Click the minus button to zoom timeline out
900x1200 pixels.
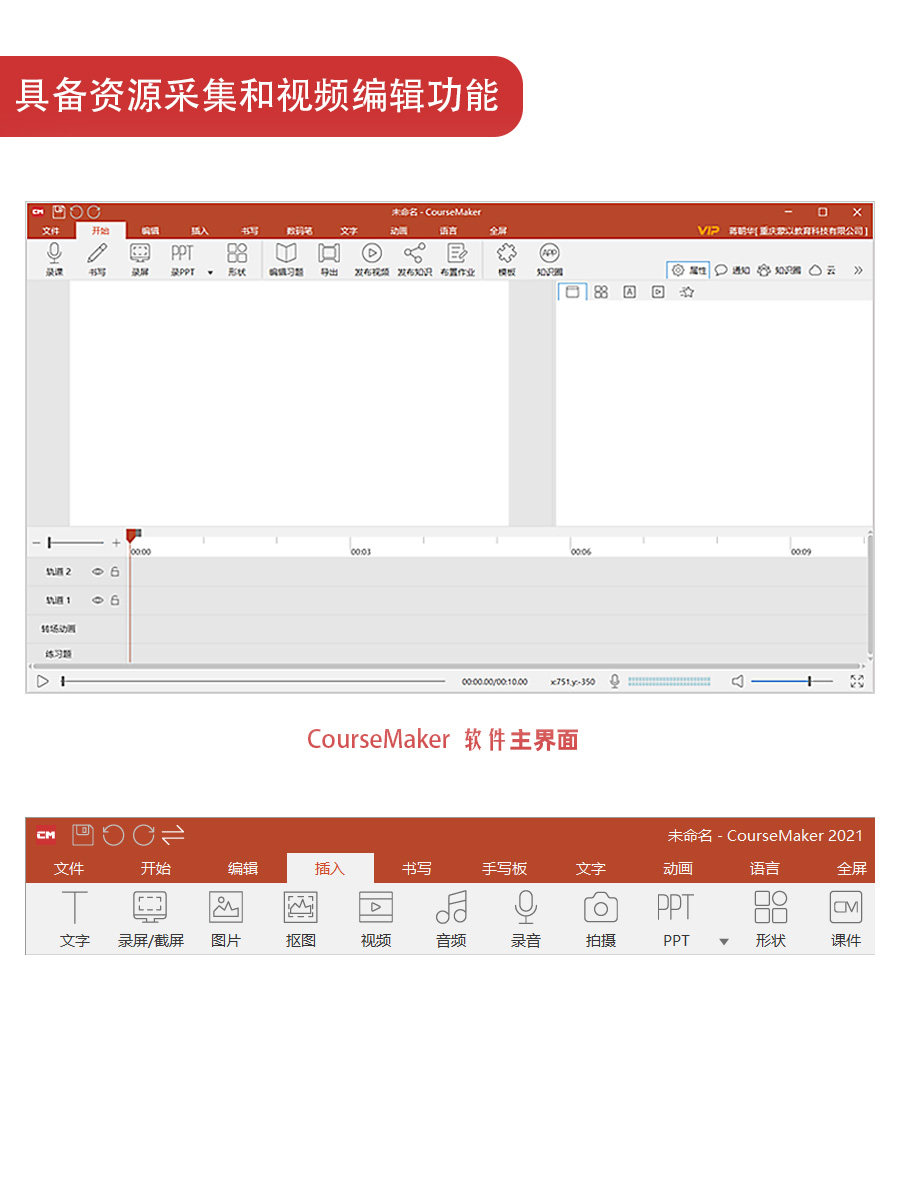tap(37, 542)
